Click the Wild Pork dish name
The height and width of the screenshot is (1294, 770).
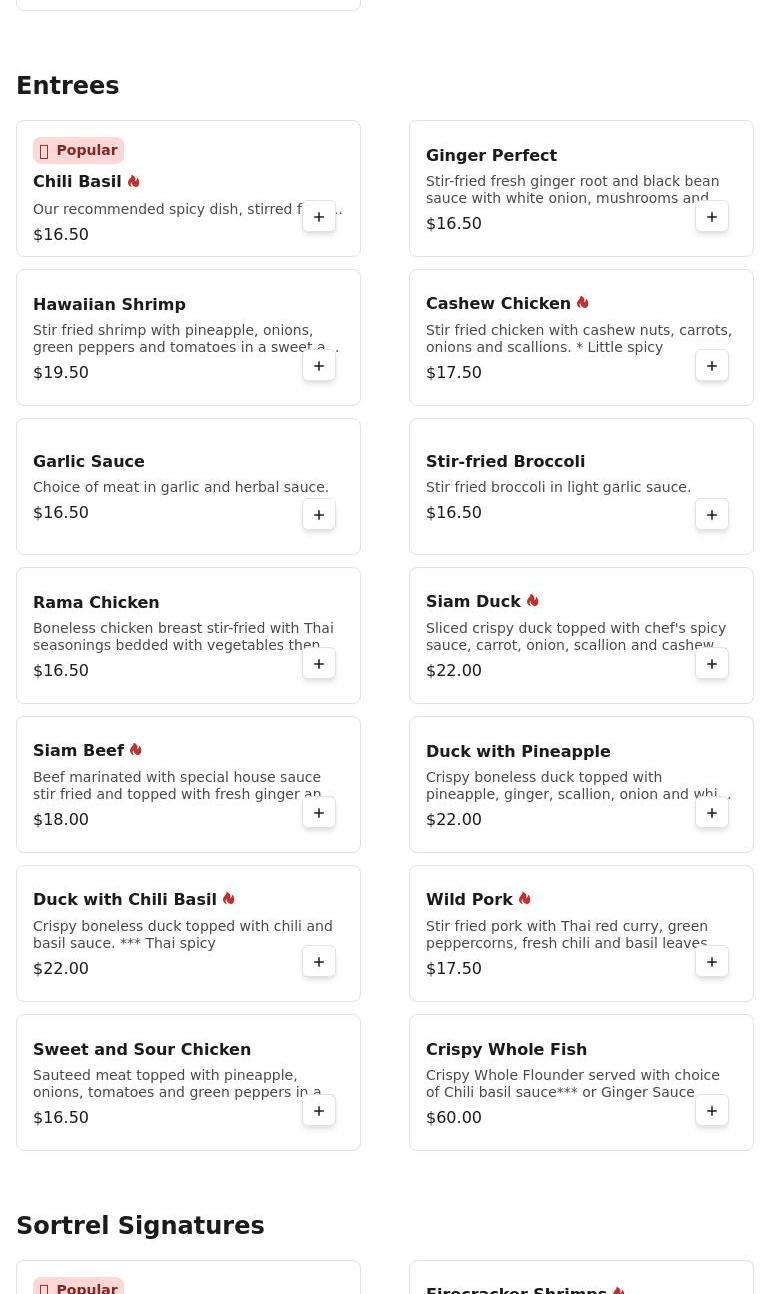(x=469, y=900)
